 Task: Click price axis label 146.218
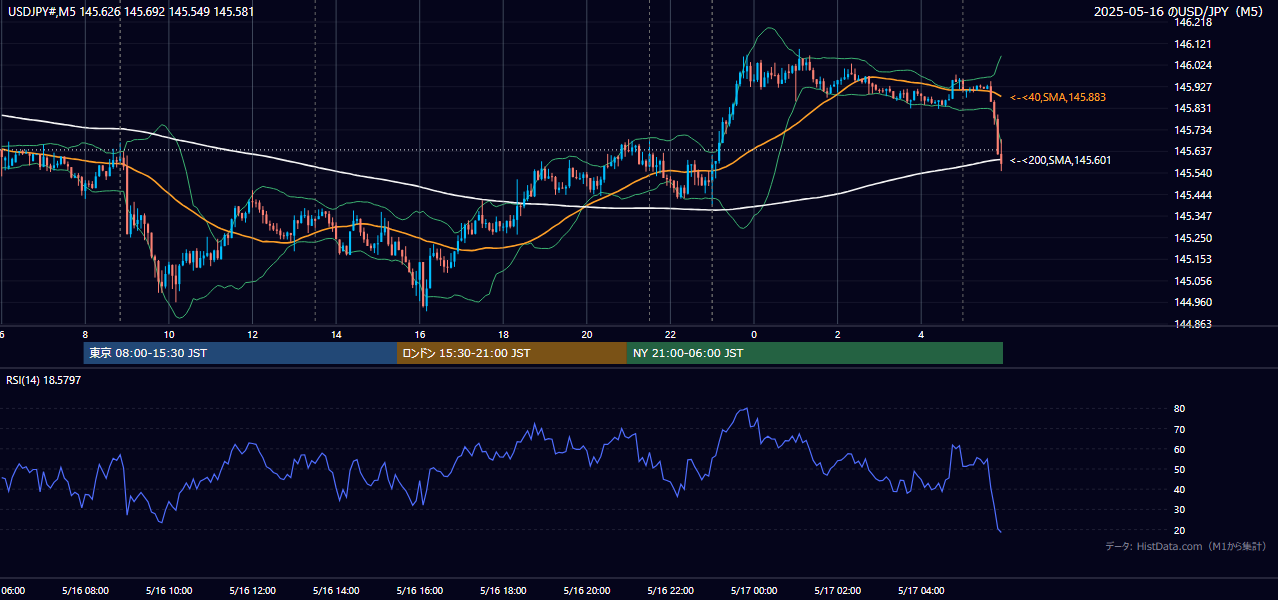(x=1194, y=22)
